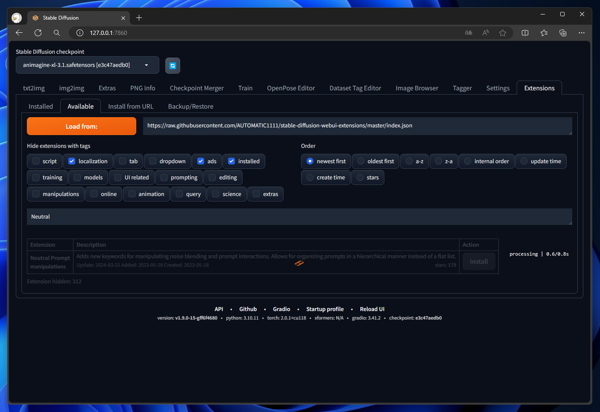Image resolution: width=600 pixels, height=412 pixels.
Task: Switch to the img2img tab
Action: coord(72,88)
